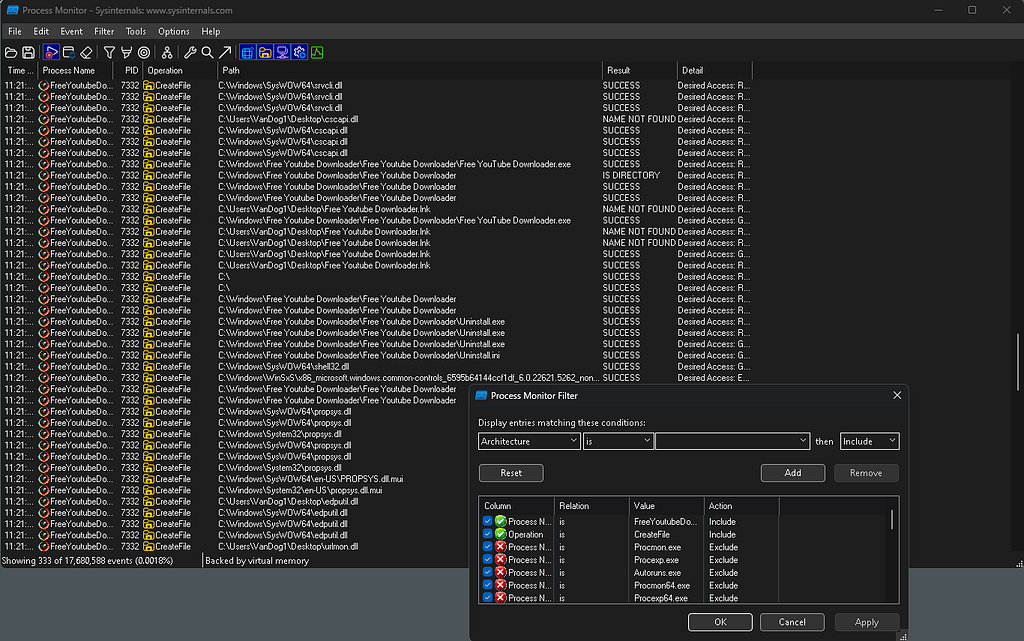The image size is (1024, 641).
Task: Open Event Properties wrench icon
Action: [x=190, y=53]
